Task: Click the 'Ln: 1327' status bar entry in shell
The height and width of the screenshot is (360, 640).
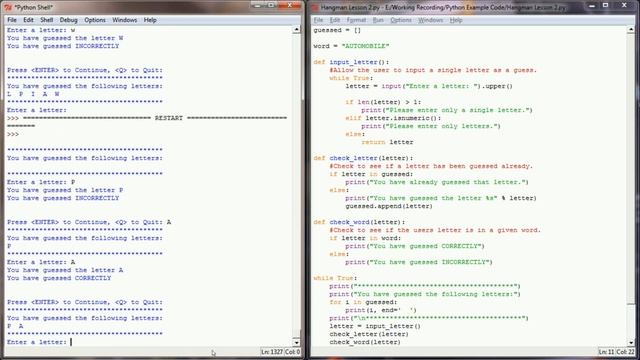Action: 272,351
